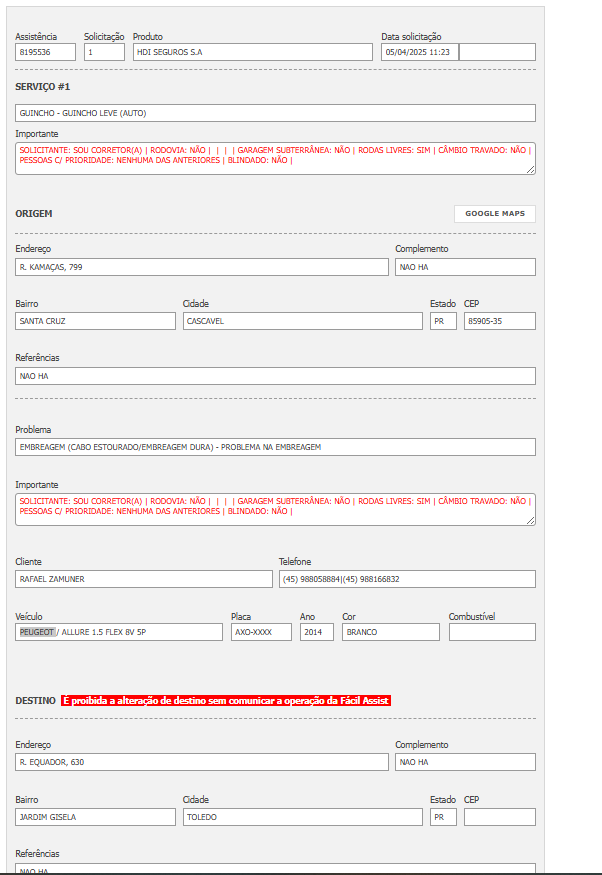Select Cidade field CASCAVEL
602x875 pixels.
[303, 321]
